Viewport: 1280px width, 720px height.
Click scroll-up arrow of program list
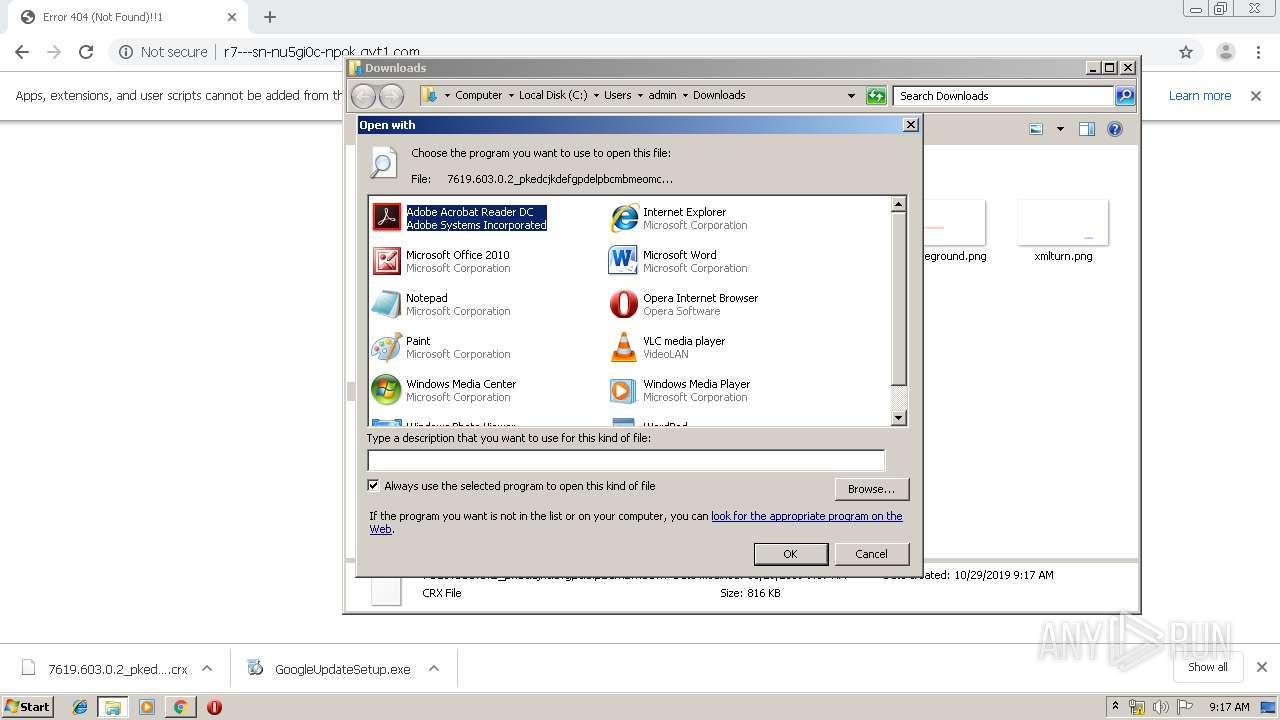898,204
